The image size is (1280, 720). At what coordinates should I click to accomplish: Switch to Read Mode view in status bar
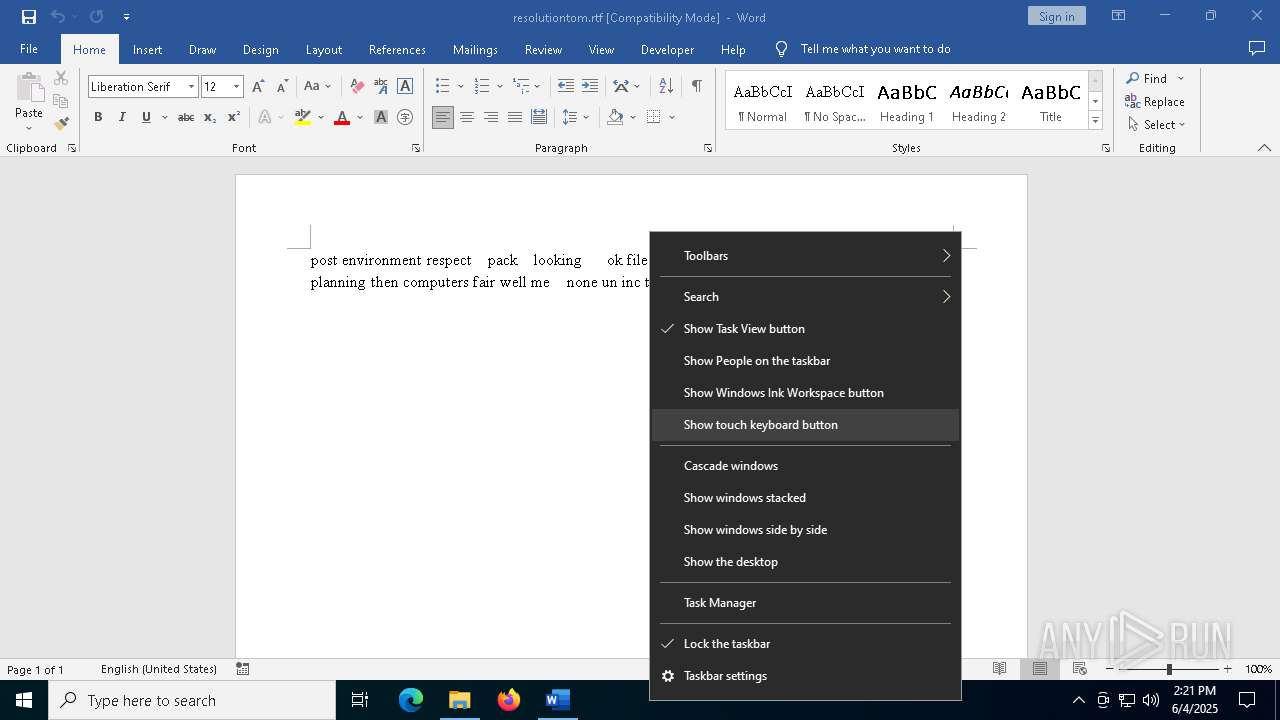(x=999, y=669)
